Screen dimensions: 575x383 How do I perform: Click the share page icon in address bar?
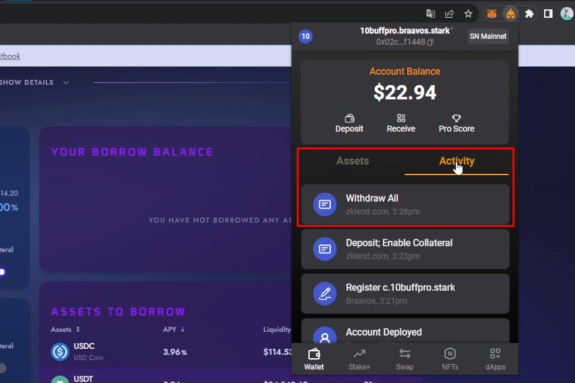pos(449,14)
